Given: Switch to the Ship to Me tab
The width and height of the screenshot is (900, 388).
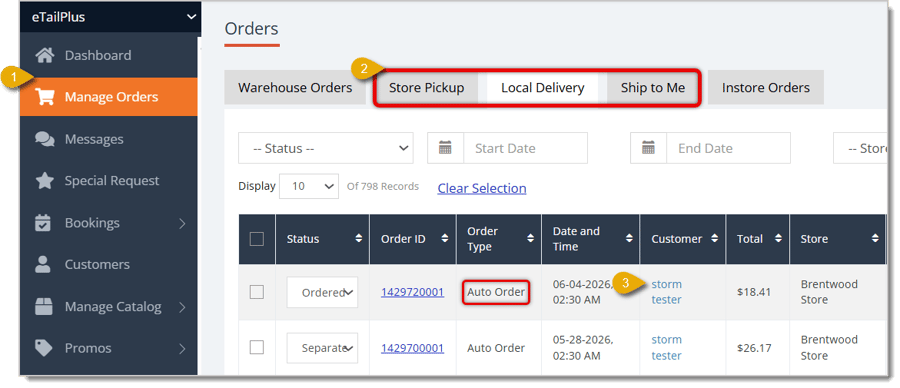Looking at the screenshot, I should click(653, 88).
